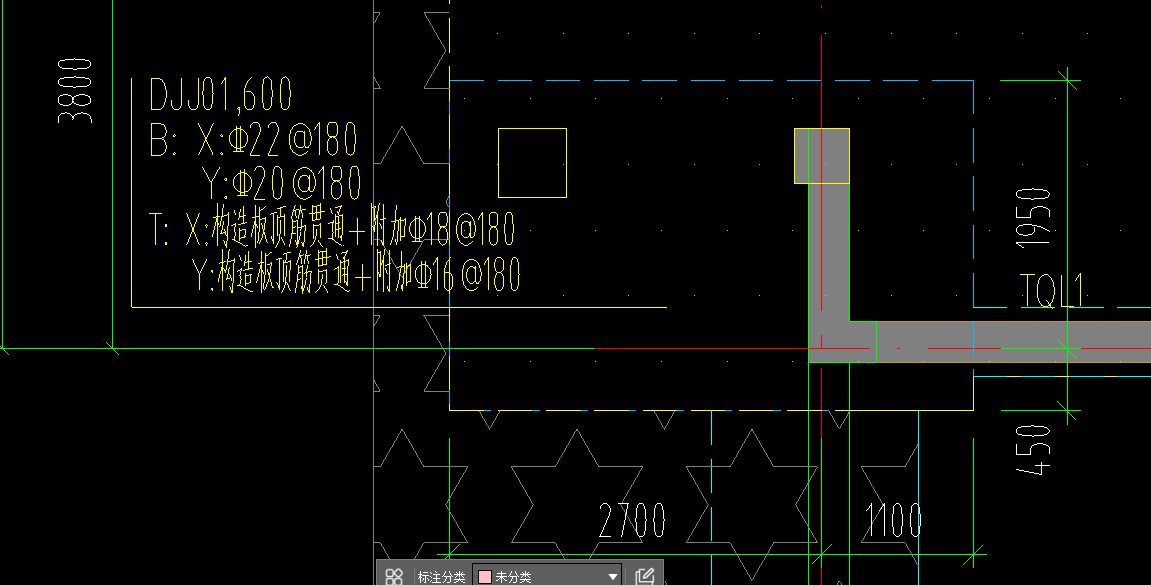Click the 3800 vertical dimension text
Image resolution: width=1151 pixels, height=585 pixels.
click(x=76, y=91)
